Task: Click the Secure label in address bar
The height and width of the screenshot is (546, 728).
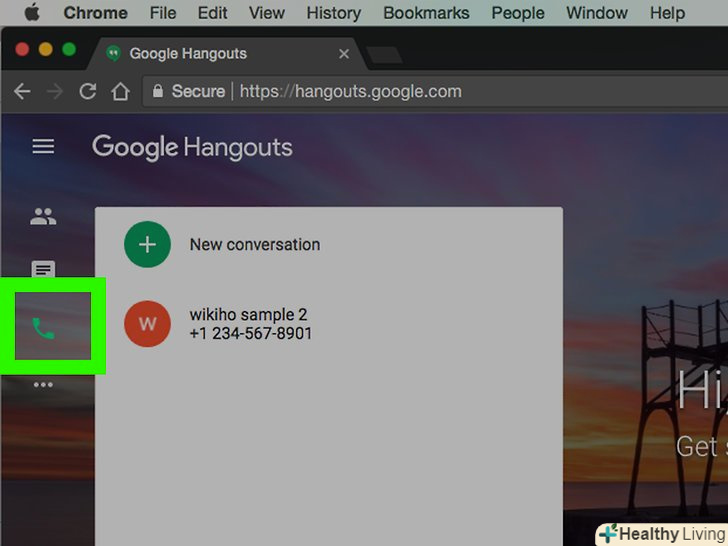Action: tap(198, 91)
